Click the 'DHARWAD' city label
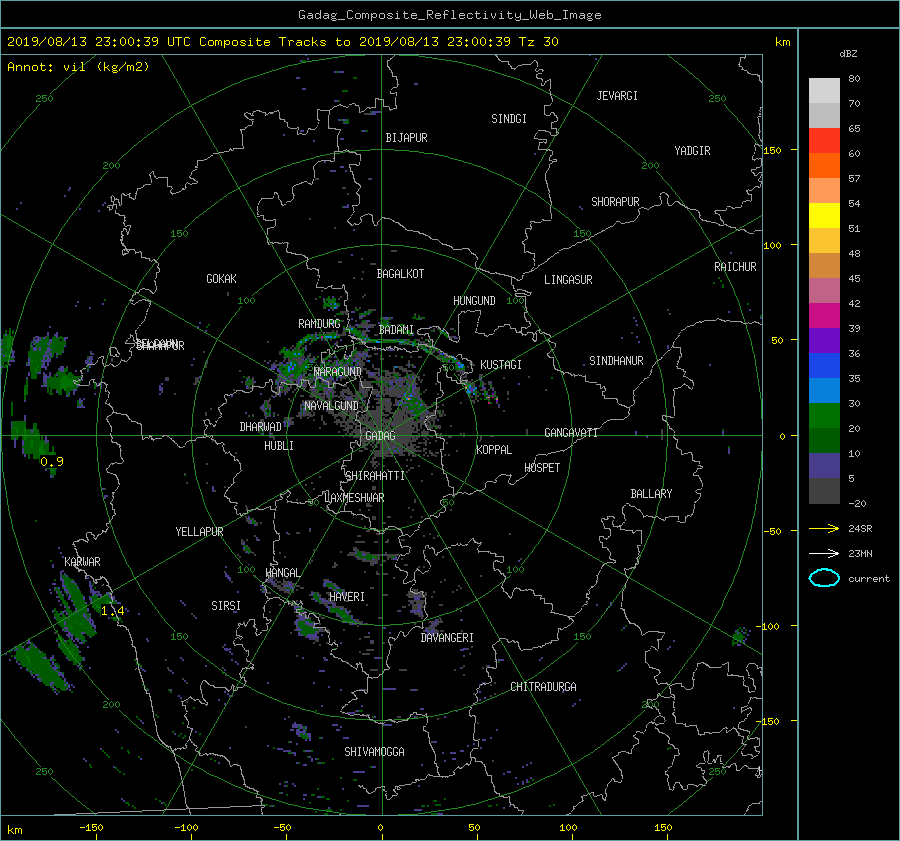This screenshot has height=841, width=900. (x=261, y=427)
